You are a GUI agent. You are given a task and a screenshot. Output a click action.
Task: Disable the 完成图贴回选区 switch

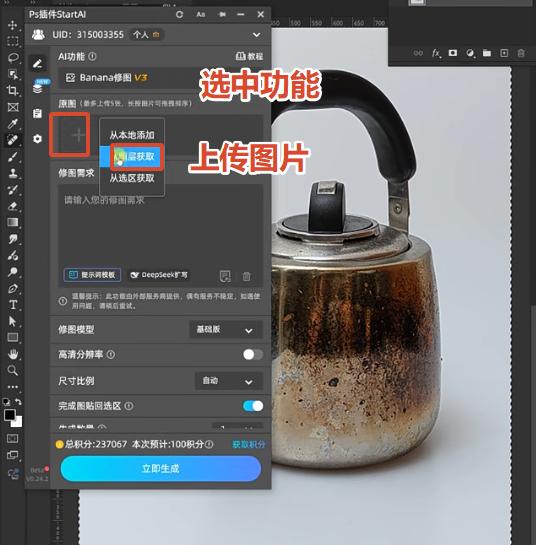coord(253,406)
